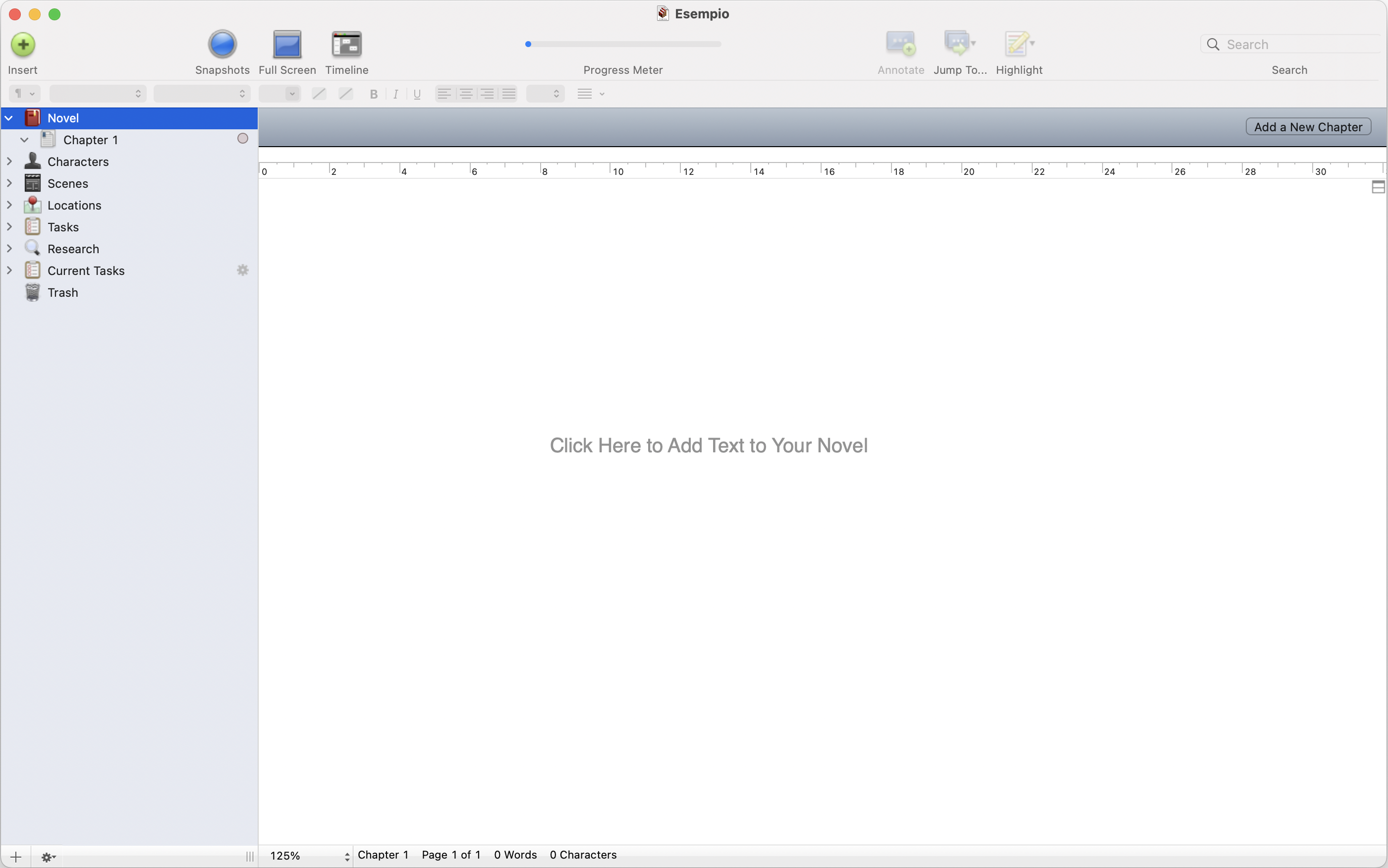Image resolution: width=1388 pixels, height=868 pixels.
Task: Select Scenes in the sidebar
Action: (68, 184)
